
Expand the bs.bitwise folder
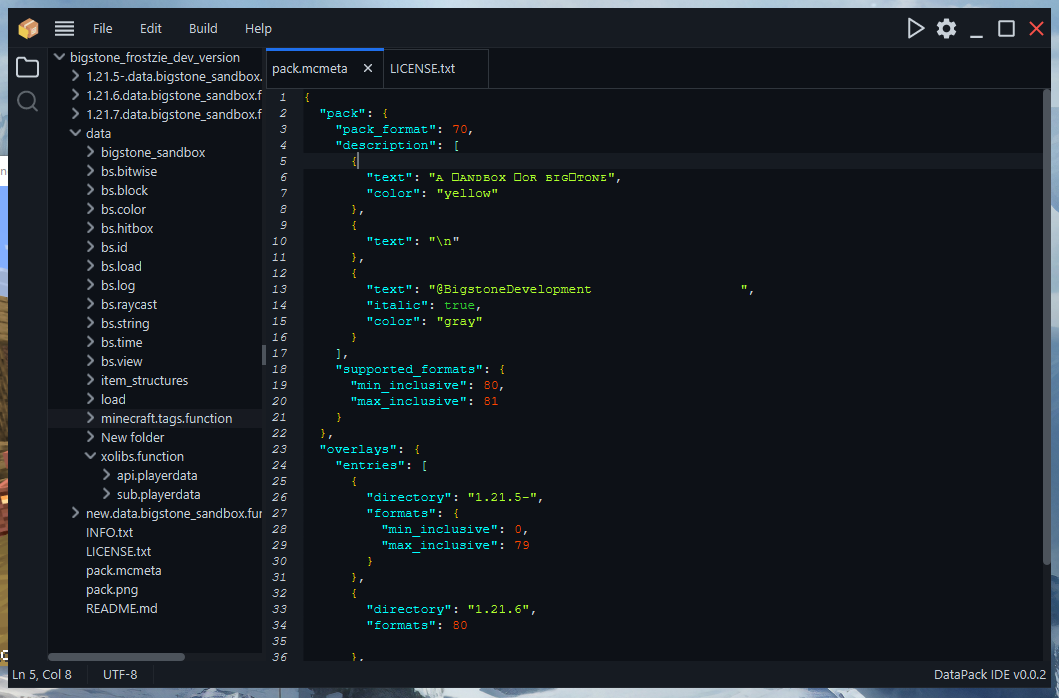91,171
